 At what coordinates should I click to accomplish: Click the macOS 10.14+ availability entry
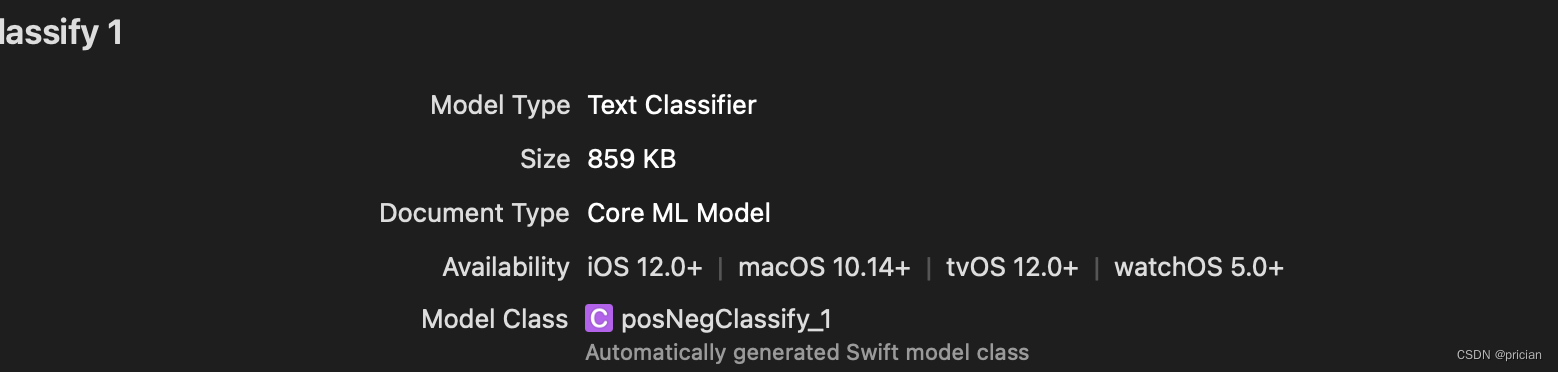point(824,267)
